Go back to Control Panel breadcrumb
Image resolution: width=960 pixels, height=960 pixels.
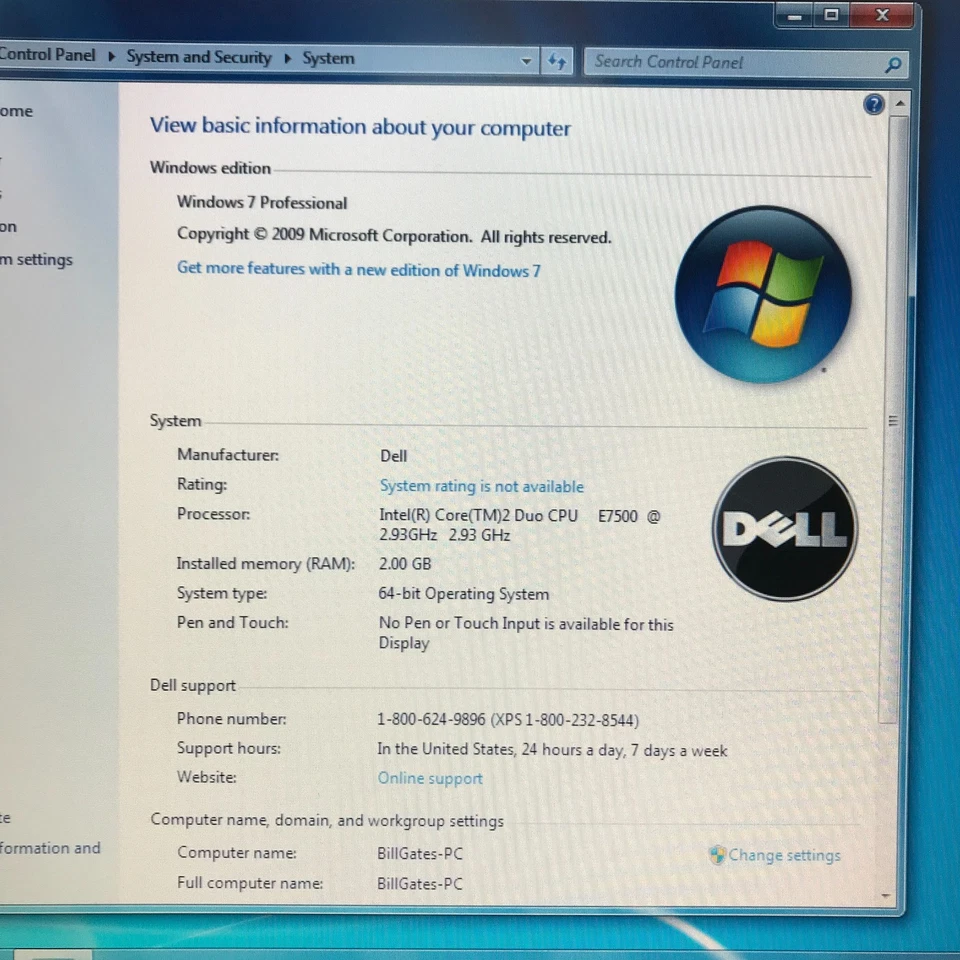tap(46, 55)
